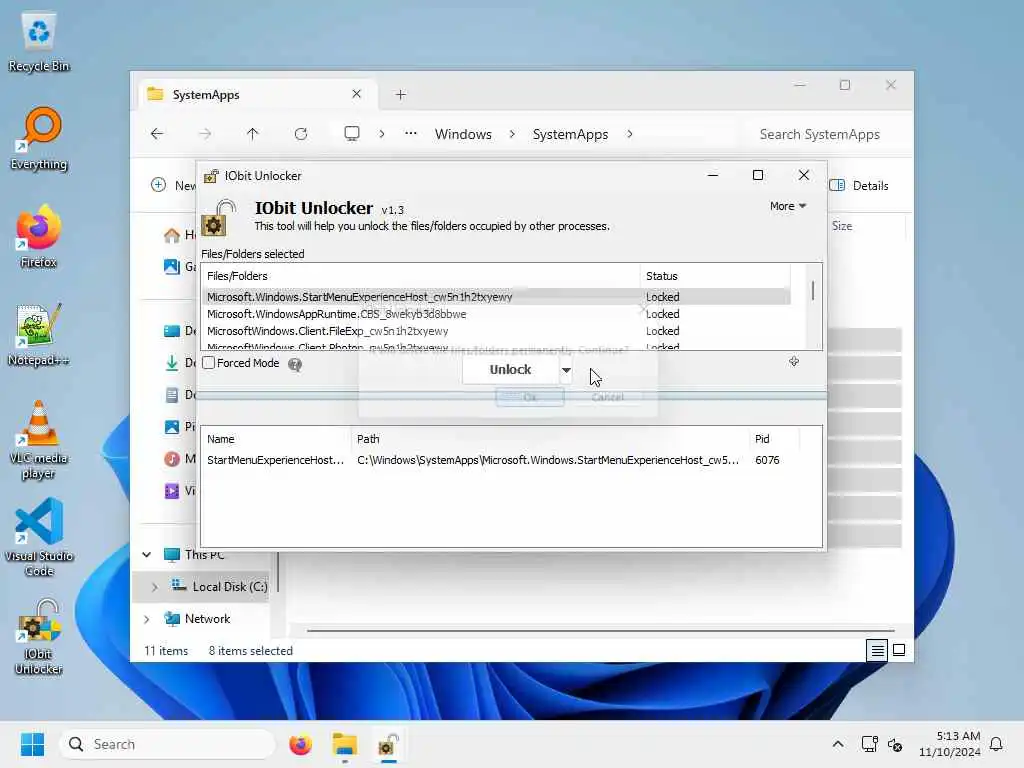
Task: Select the SystemApps Explorer tab
Action: click(256, 95)
